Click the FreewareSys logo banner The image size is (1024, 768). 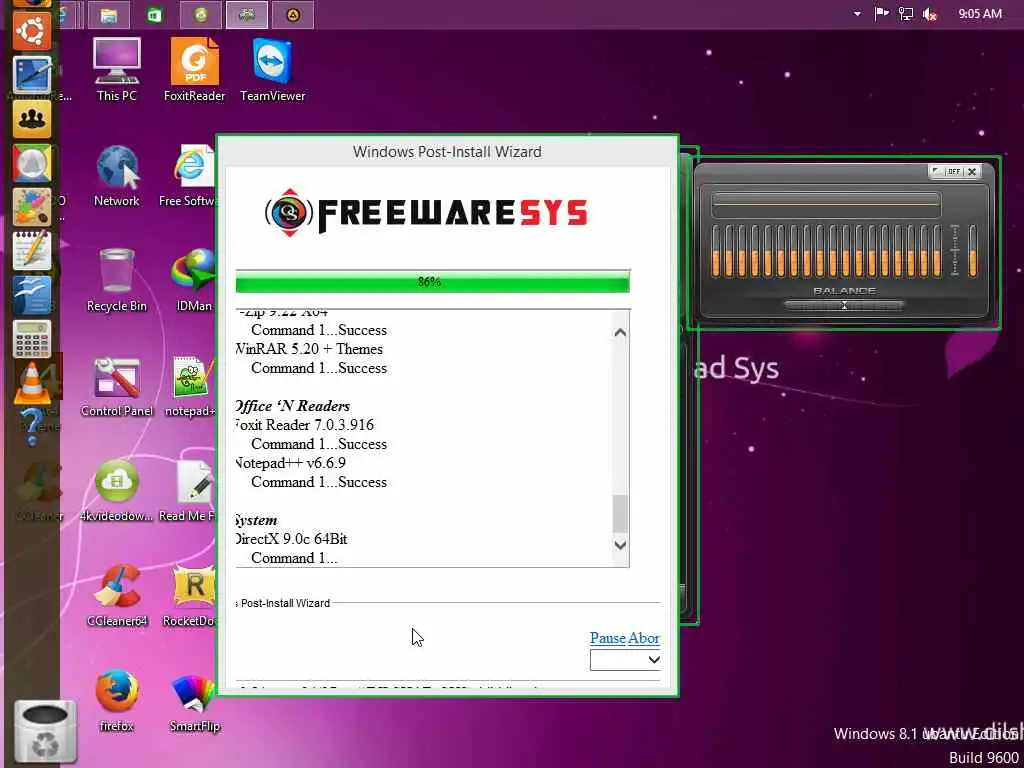(426, 213)
